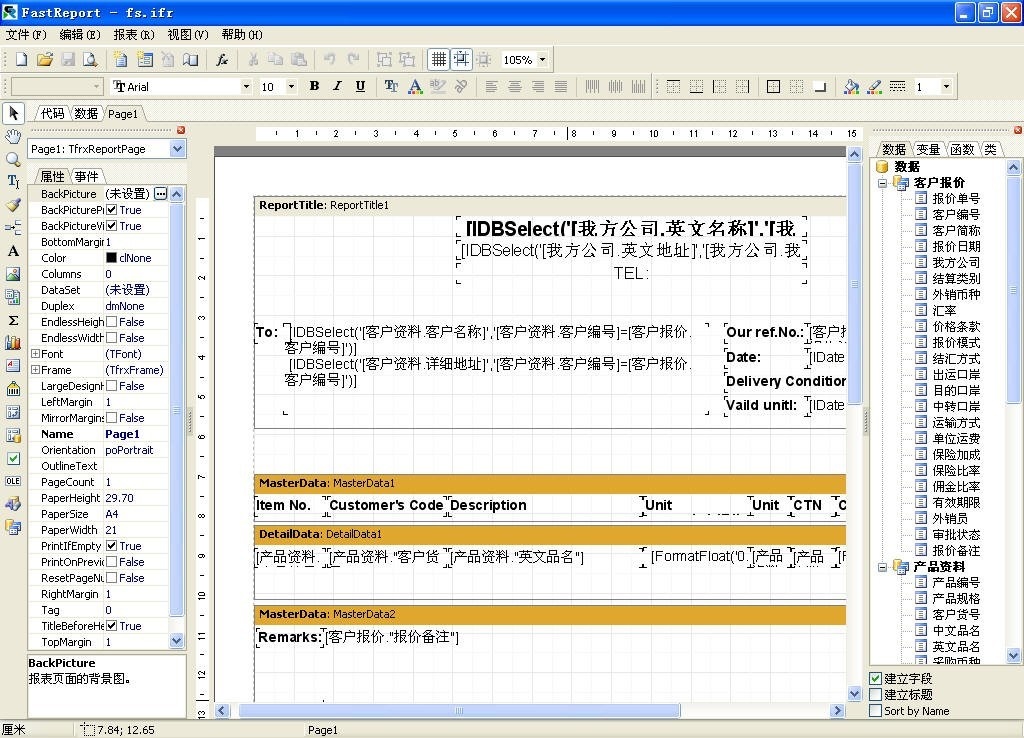Insert a Chart object tool

(13, 342)
